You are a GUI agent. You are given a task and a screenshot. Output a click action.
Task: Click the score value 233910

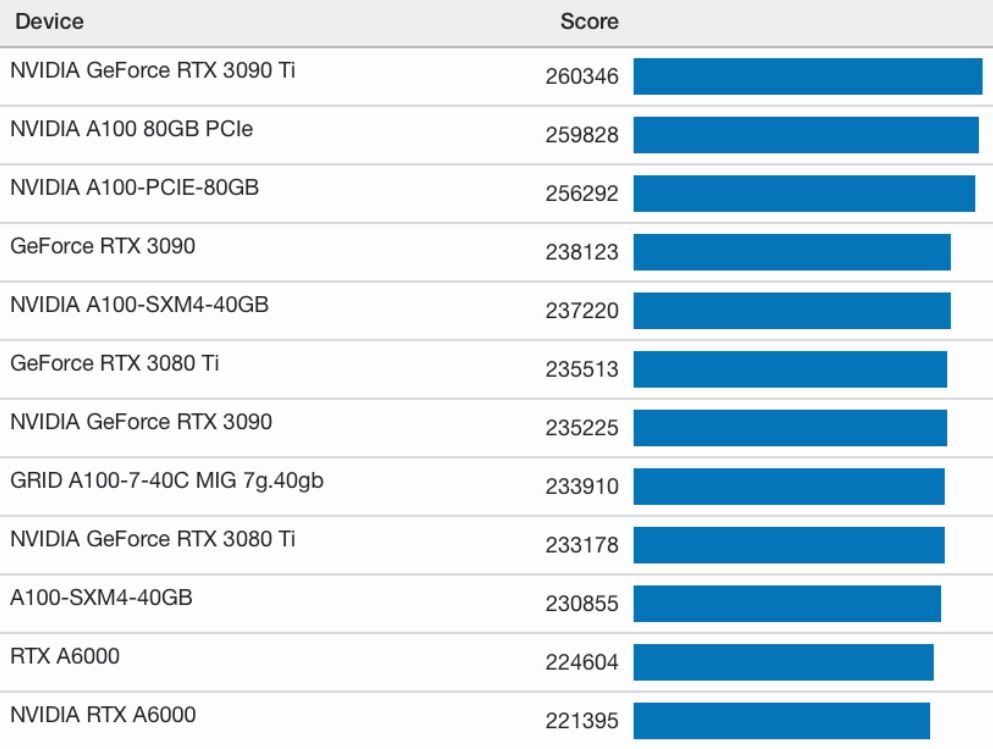tap(581, 486)
